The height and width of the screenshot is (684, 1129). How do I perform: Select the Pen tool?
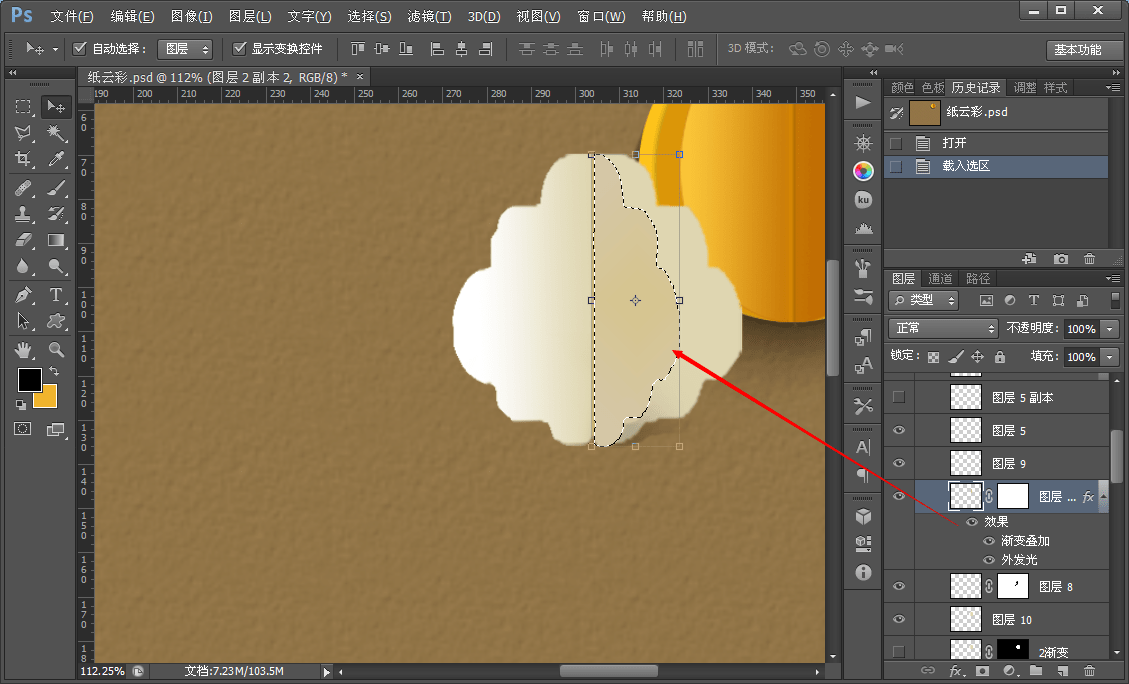tap(23, 294)
